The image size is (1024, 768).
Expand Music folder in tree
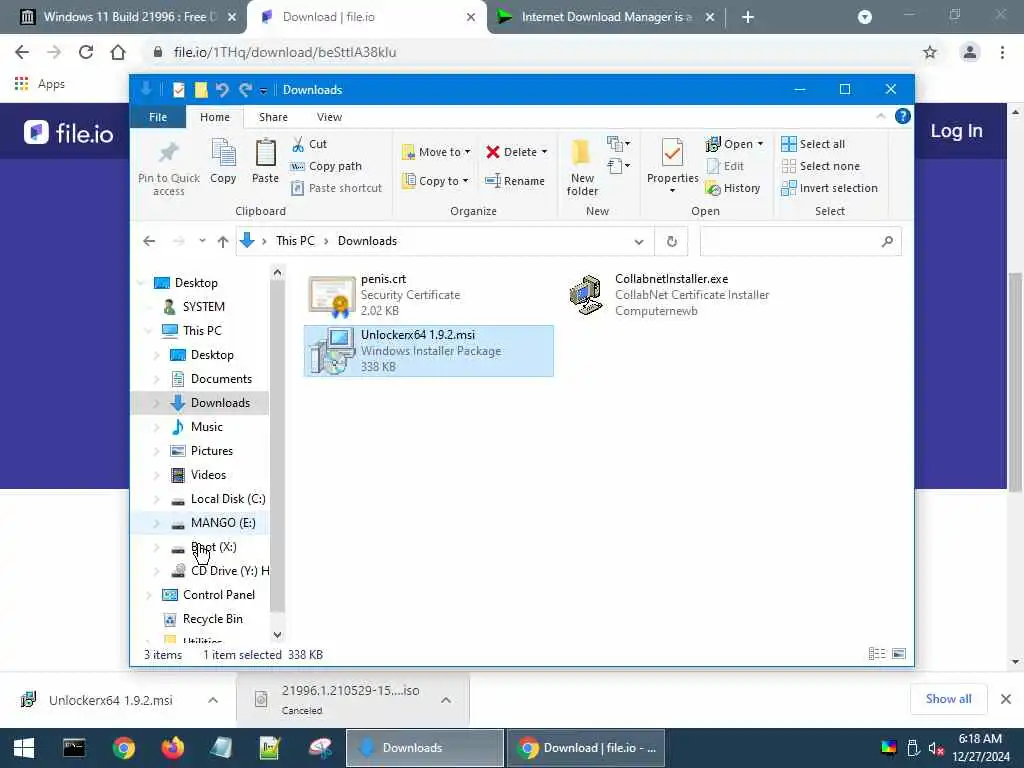157,427
